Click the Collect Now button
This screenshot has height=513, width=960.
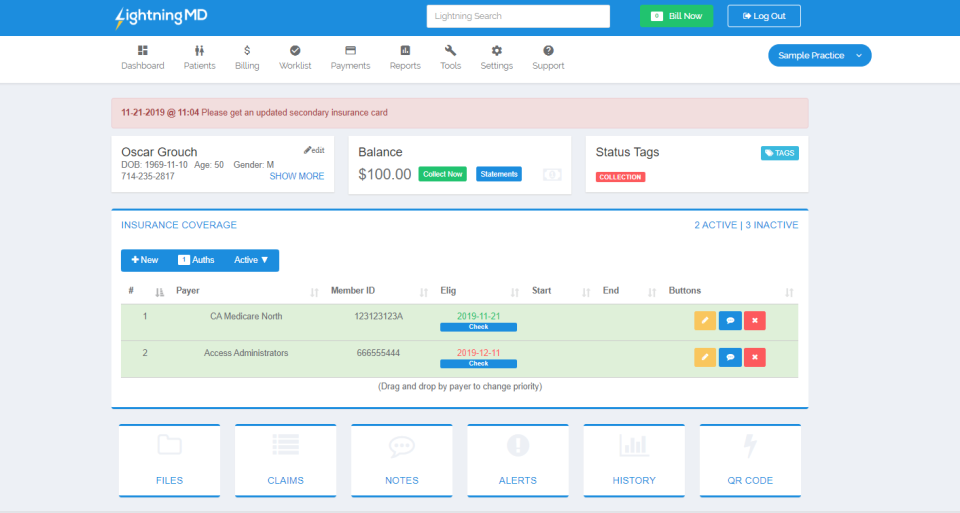443,174
